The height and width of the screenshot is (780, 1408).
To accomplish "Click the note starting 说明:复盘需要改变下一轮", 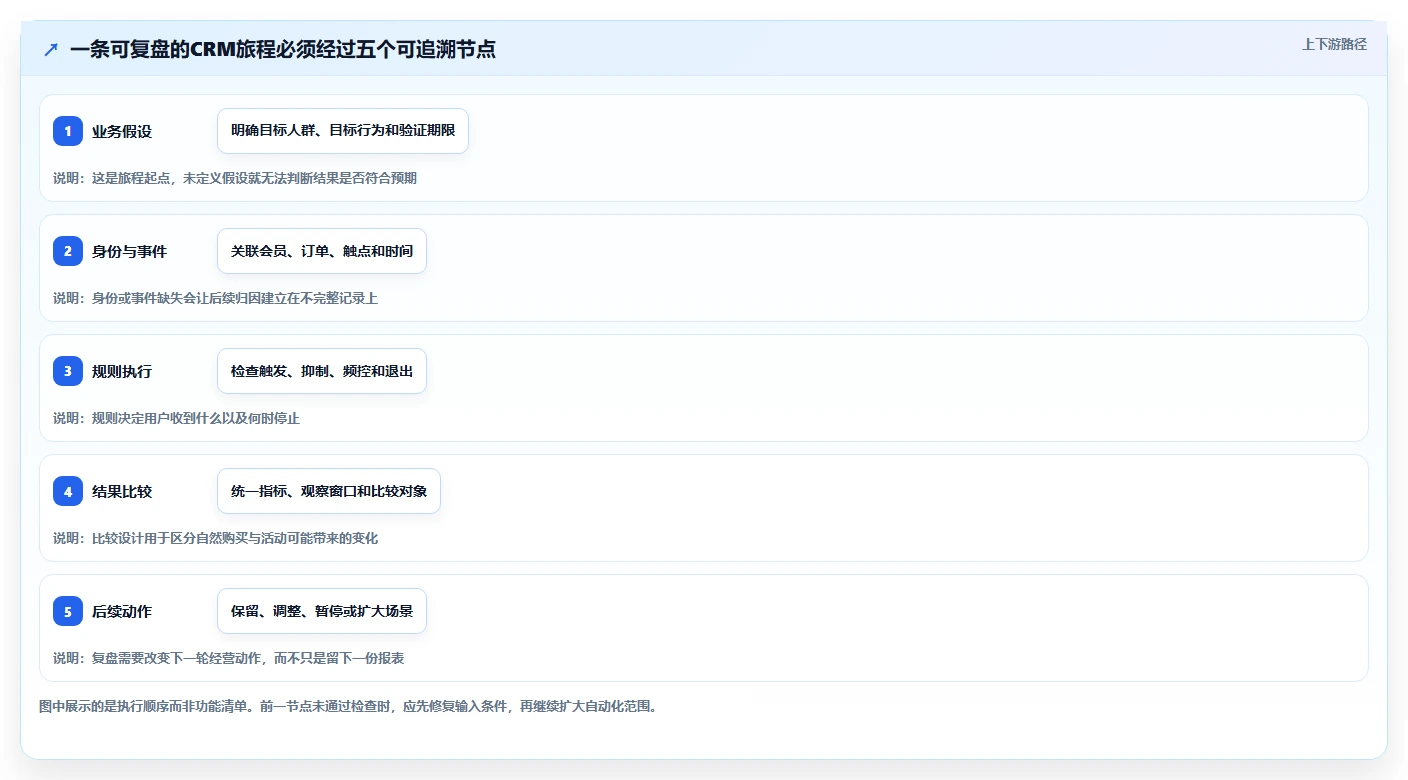I will (228, 658).
